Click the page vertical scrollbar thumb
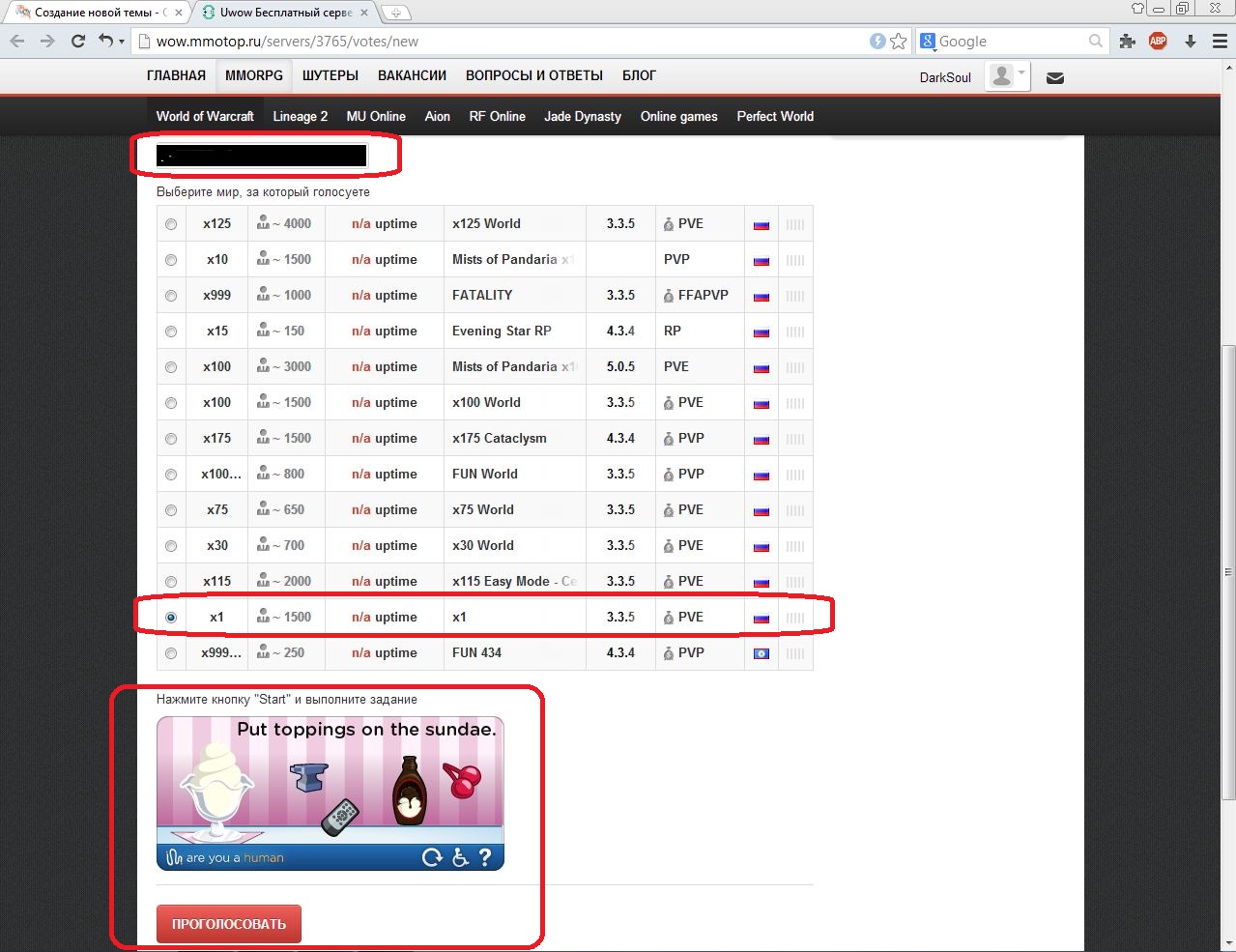 [x=1227, y=572]
